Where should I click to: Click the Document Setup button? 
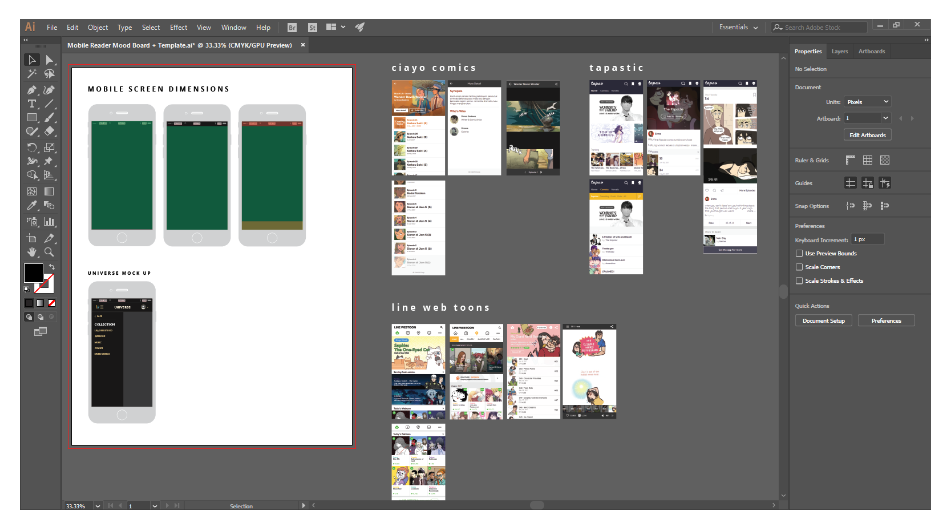823,321
